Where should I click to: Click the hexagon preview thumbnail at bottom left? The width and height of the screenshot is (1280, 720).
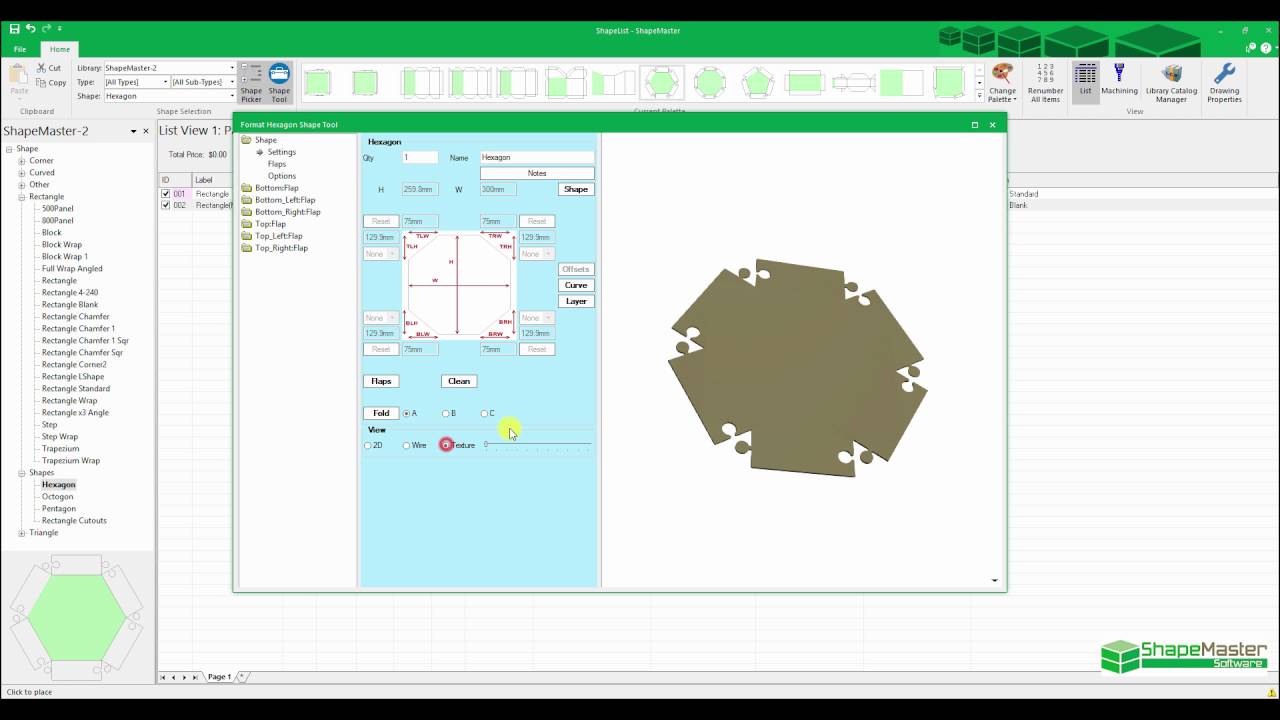point(77,618)
